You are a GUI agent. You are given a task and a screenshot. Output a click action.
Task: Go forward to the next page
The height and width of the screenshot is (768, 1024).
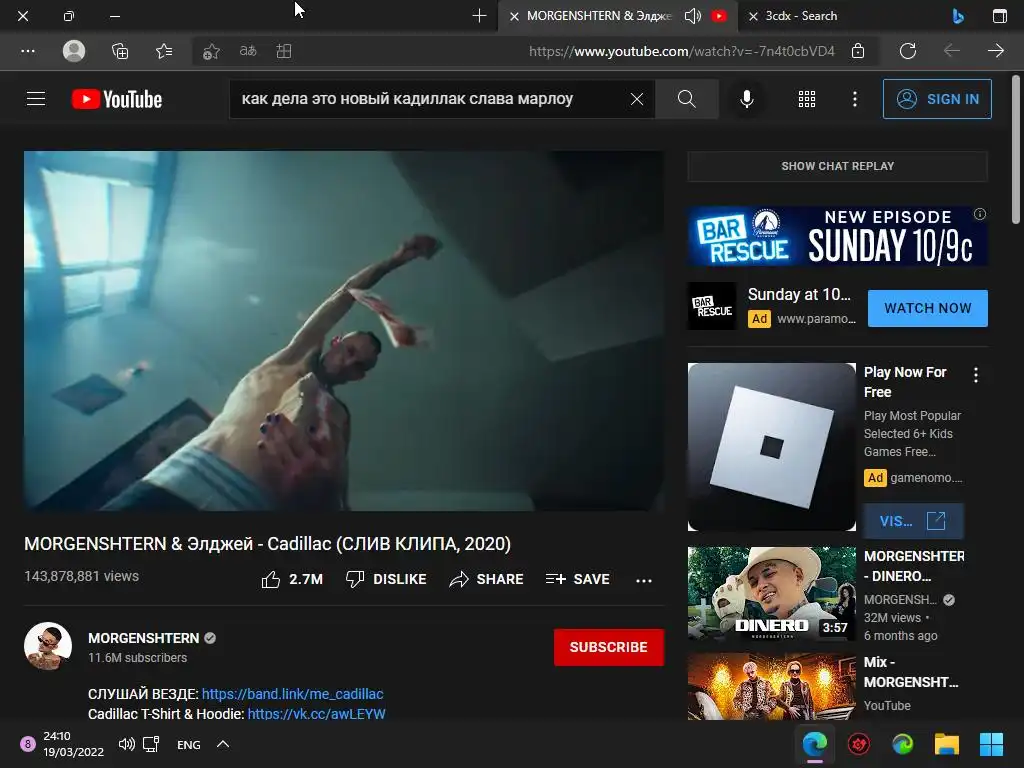tap(995, 51)
